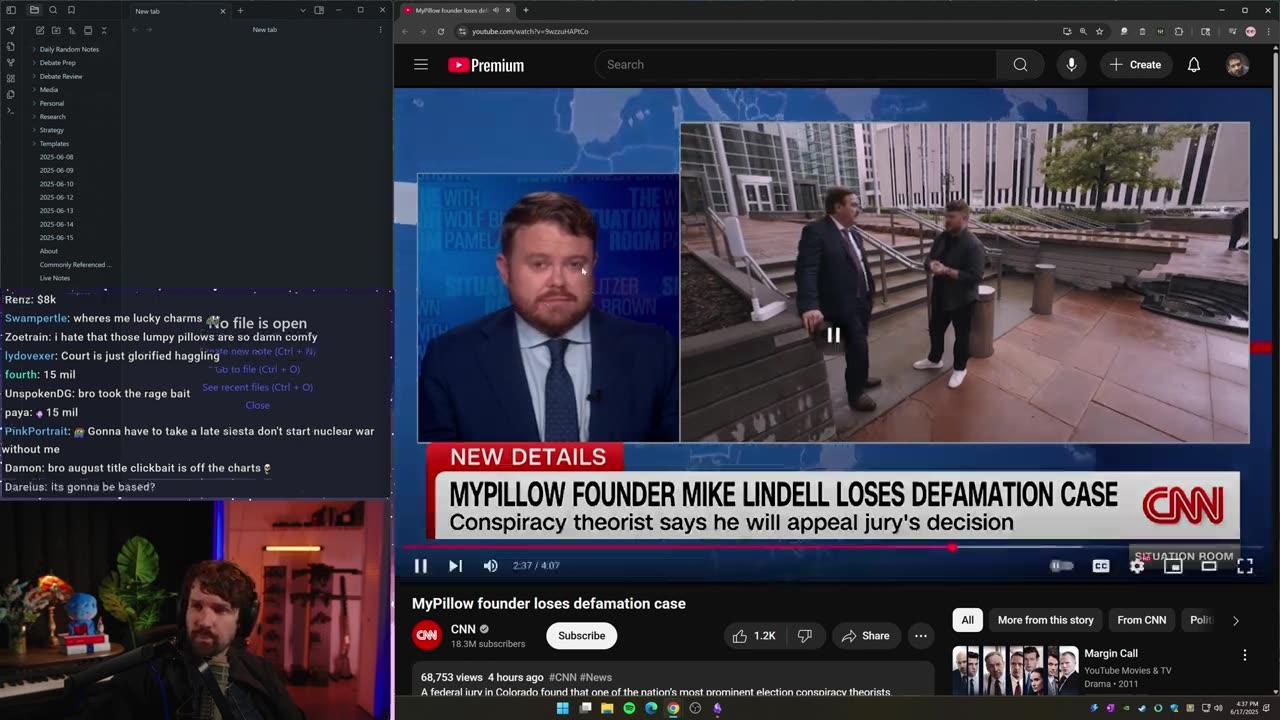Focus YouTube search input field

coord(795,65)
